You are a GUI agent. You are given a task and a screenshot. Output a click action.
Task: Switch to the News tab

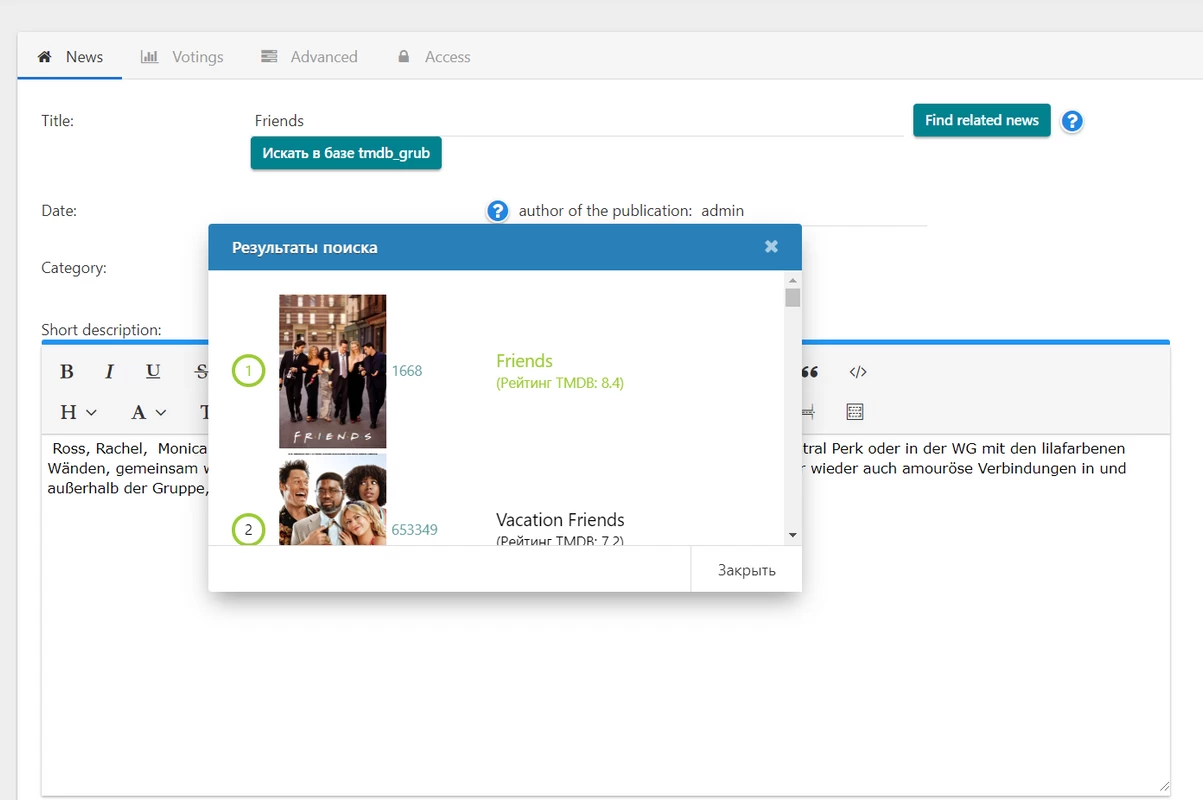[x=70, y=57]
